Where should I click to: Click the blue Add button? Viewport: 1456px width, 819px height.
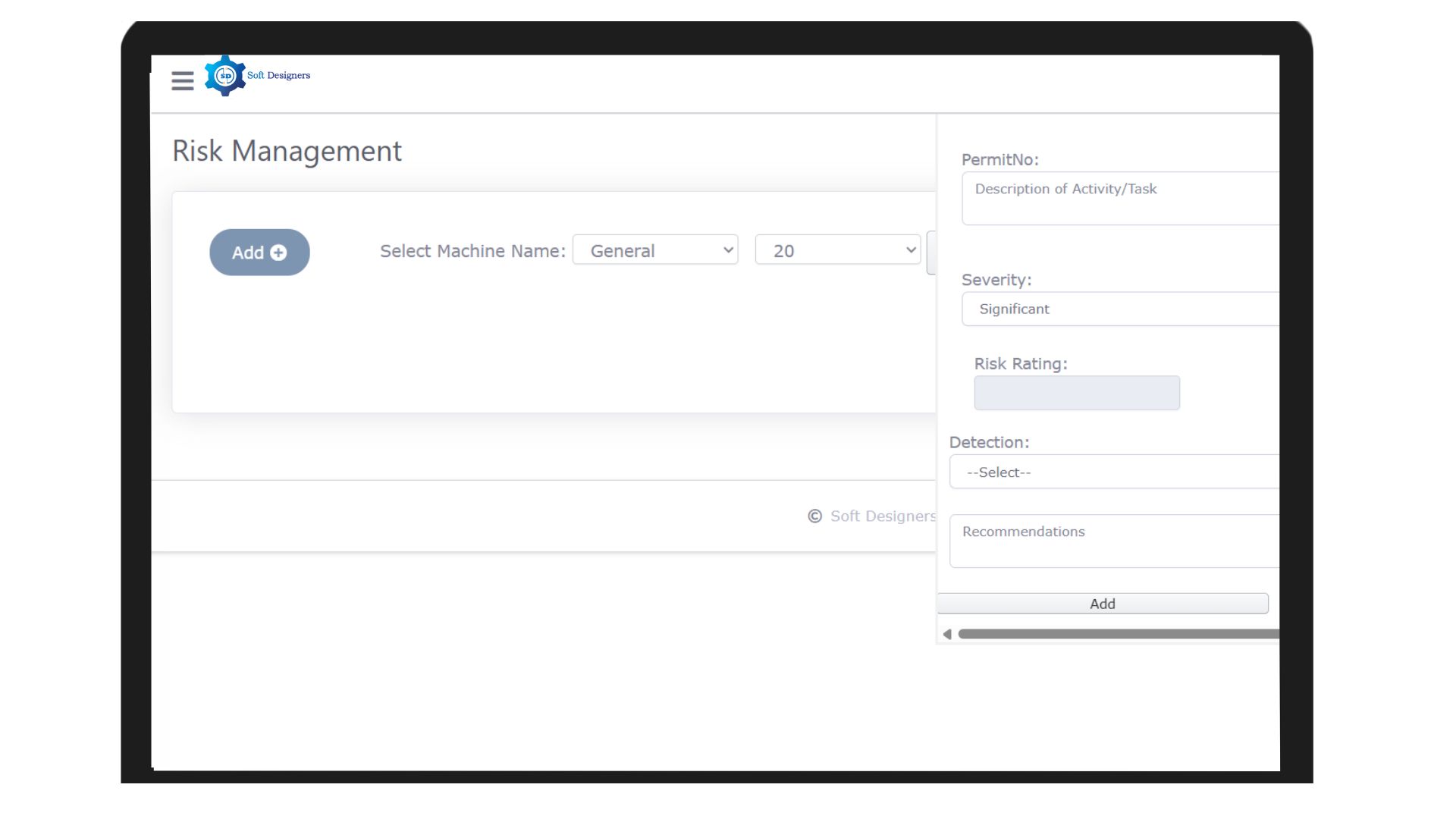(x=259, y=253)
